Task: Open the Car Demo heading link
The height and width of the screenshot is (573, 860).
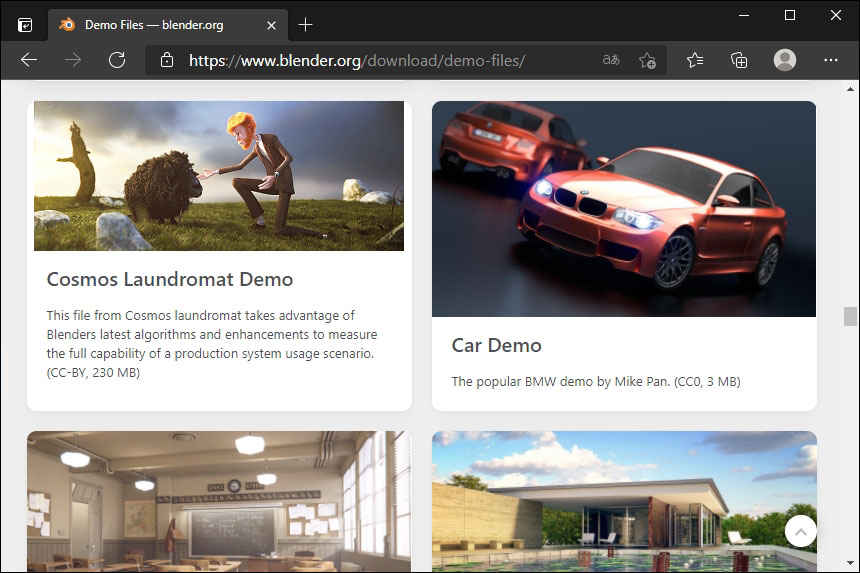Action: (496, 345)
